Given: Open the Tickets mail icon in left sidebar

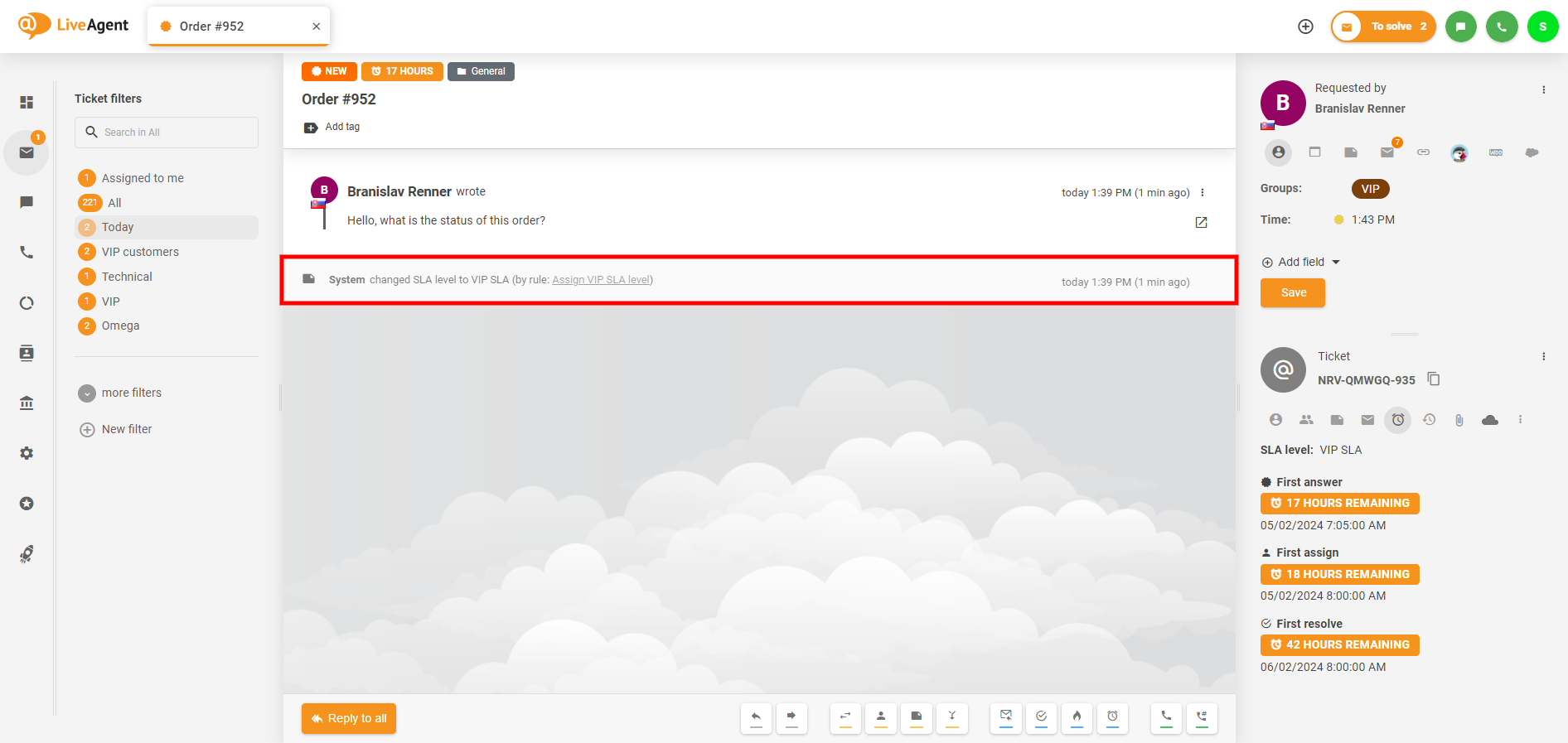Looking at the screenshot, I should pyautogui.click(x=27, y=152).
